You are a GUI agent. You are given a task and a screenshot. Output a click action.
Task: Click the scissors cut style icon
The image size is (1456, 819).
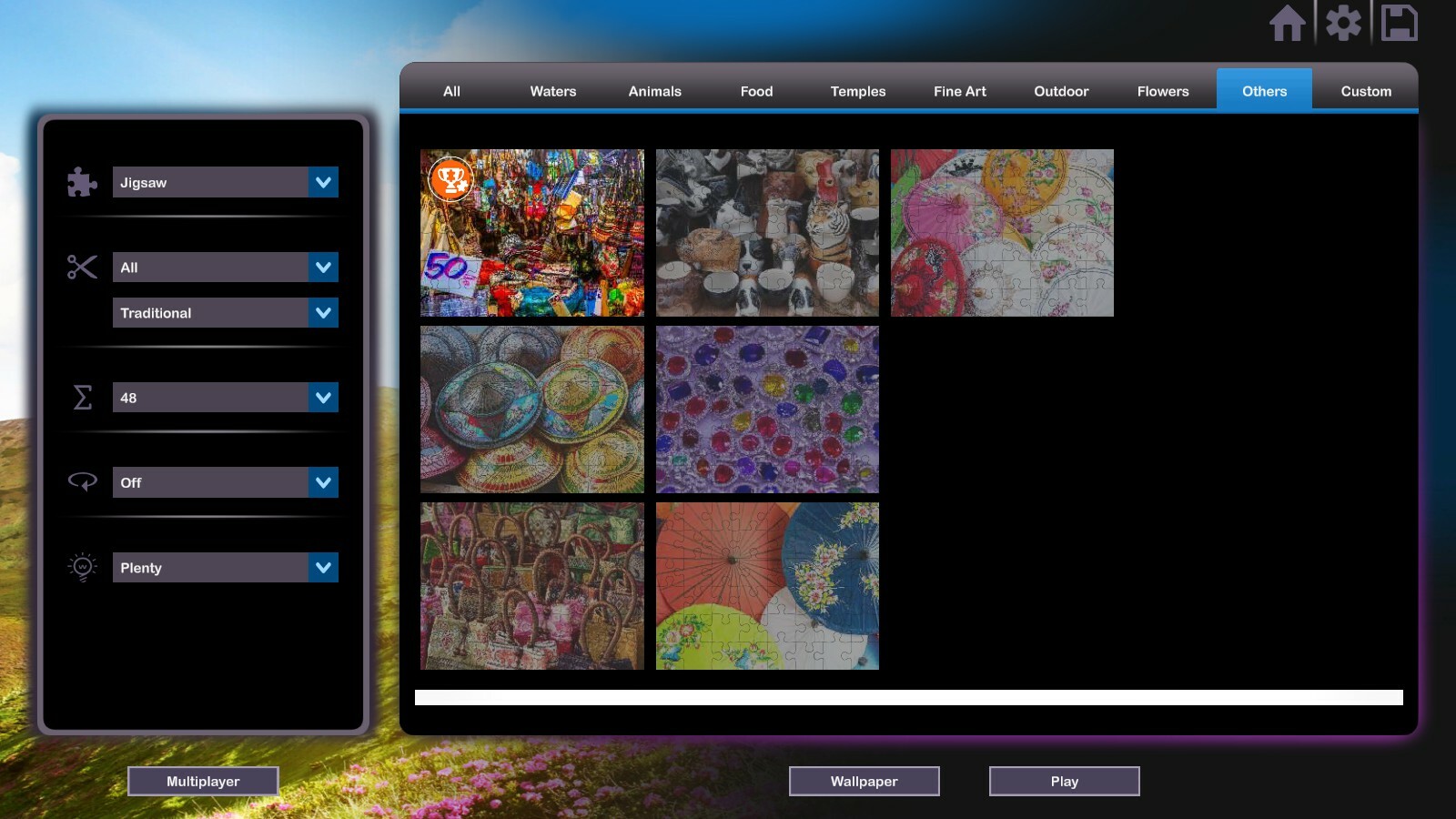pos(82,267)
